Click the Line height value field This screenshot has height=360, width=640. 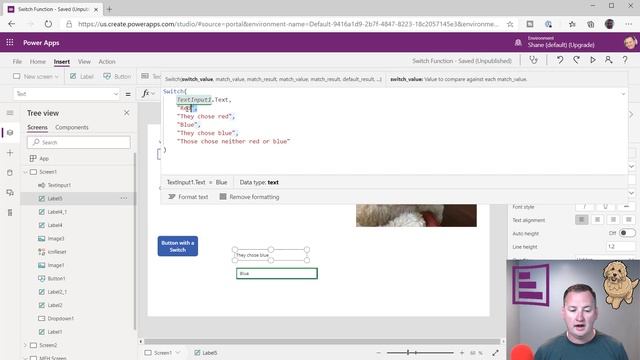point(620,247)
